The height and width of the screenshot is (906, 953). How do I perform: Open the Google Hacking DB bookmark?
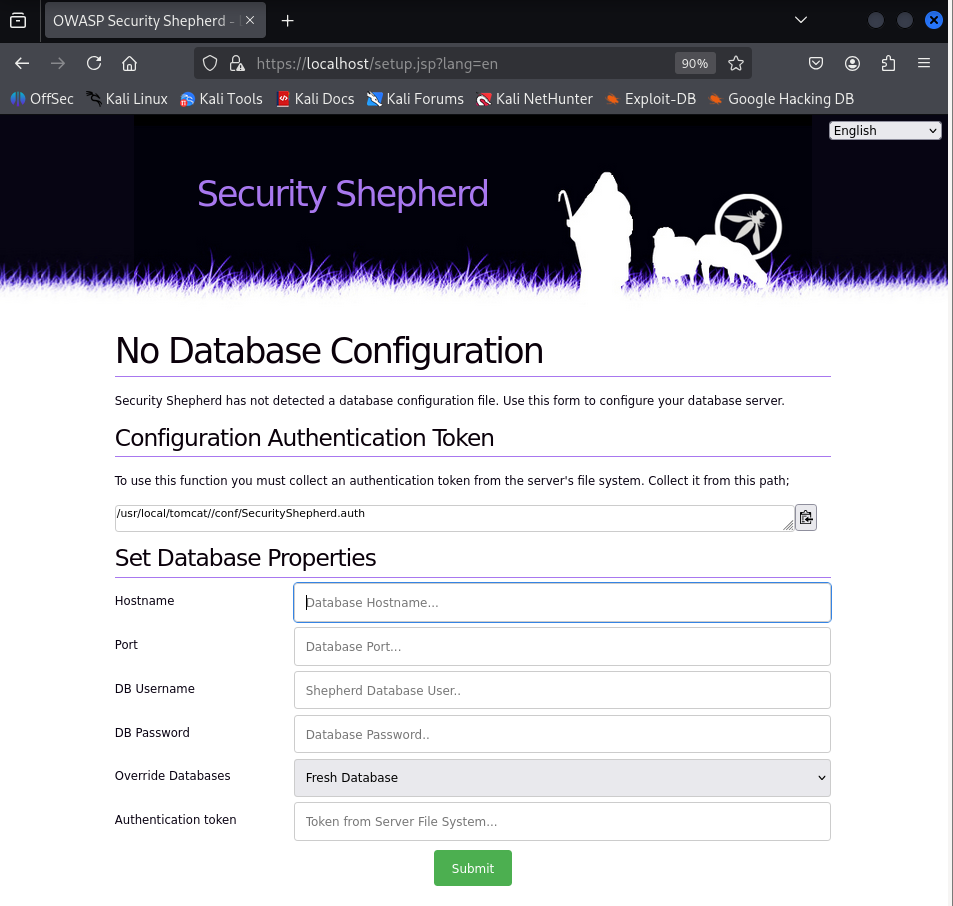pyautogui.click(x=781, y=99)
